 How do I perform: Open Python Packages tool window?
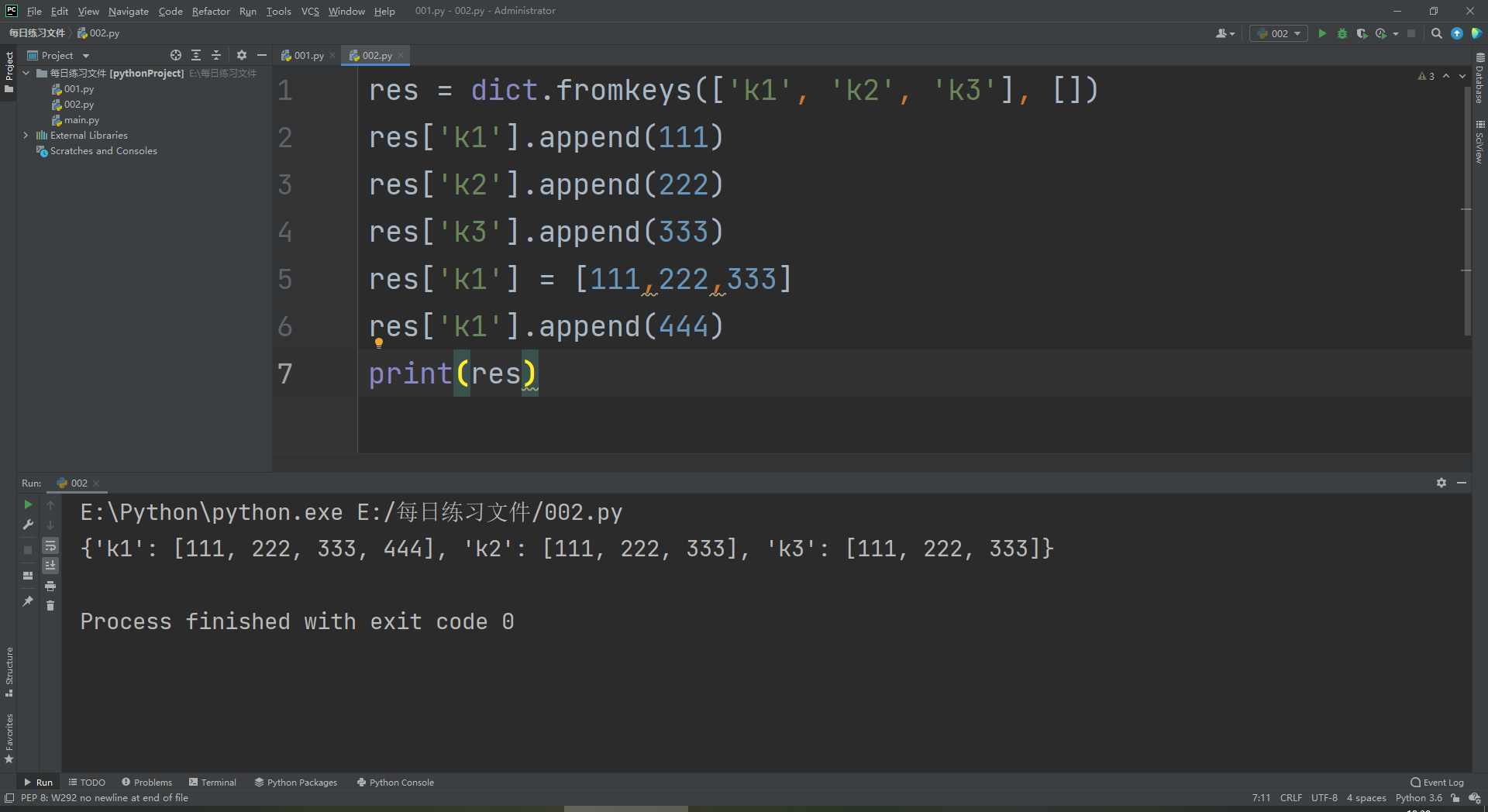tap(296, 783)
